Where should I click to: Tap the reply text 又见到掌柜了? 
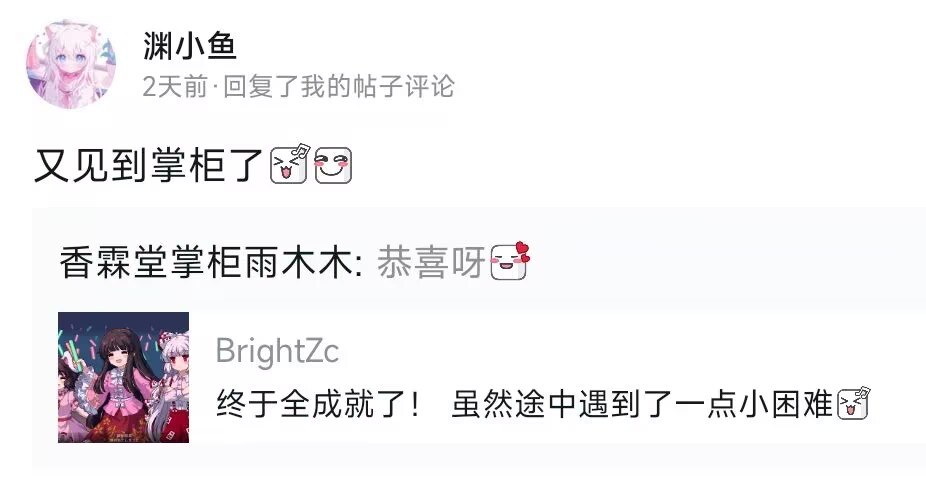[x=149, y=165]
